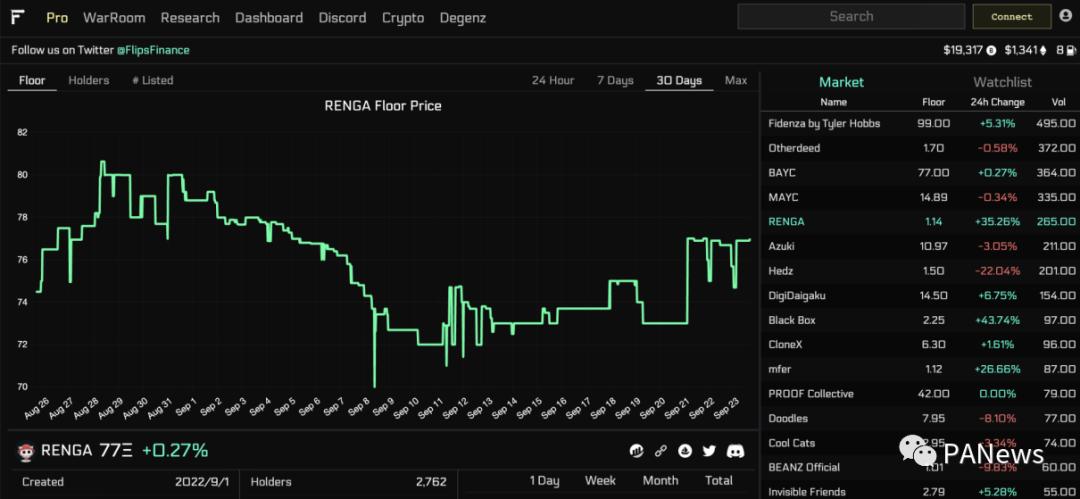The image size is (1080, 499).
Task: Click the Flips Finance logo icon
Action: tap(19, 17)
